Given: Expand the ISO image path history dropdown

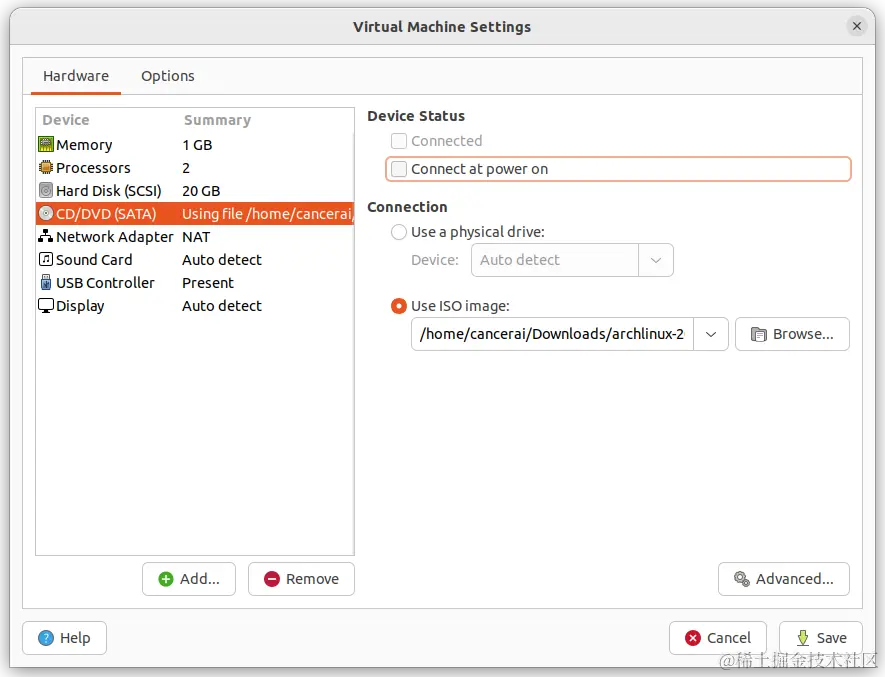Looking at the screenshot, I should click(711, 334).
